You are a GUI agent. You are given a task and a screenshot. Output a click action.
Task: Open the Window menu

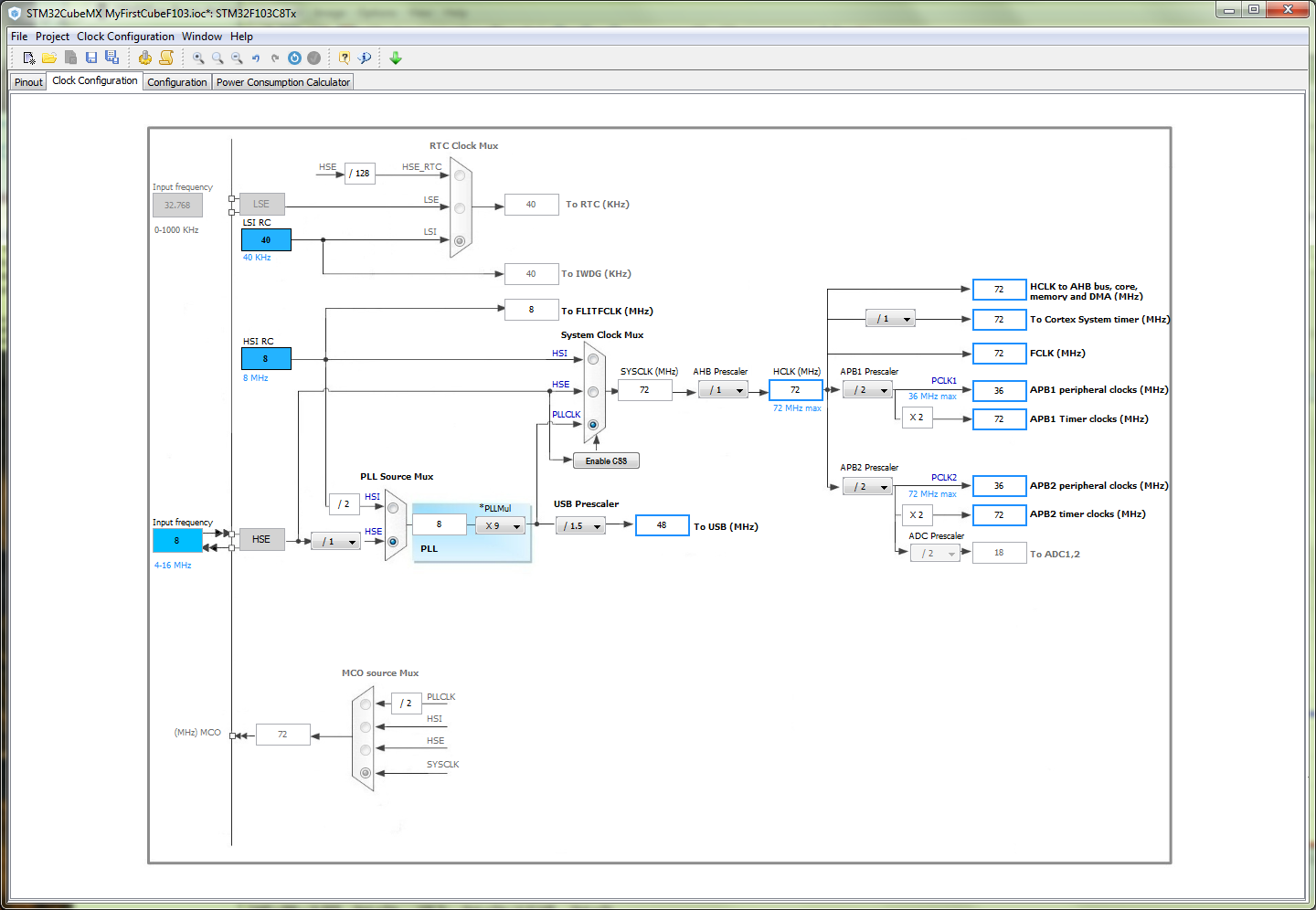coord(202,37)
